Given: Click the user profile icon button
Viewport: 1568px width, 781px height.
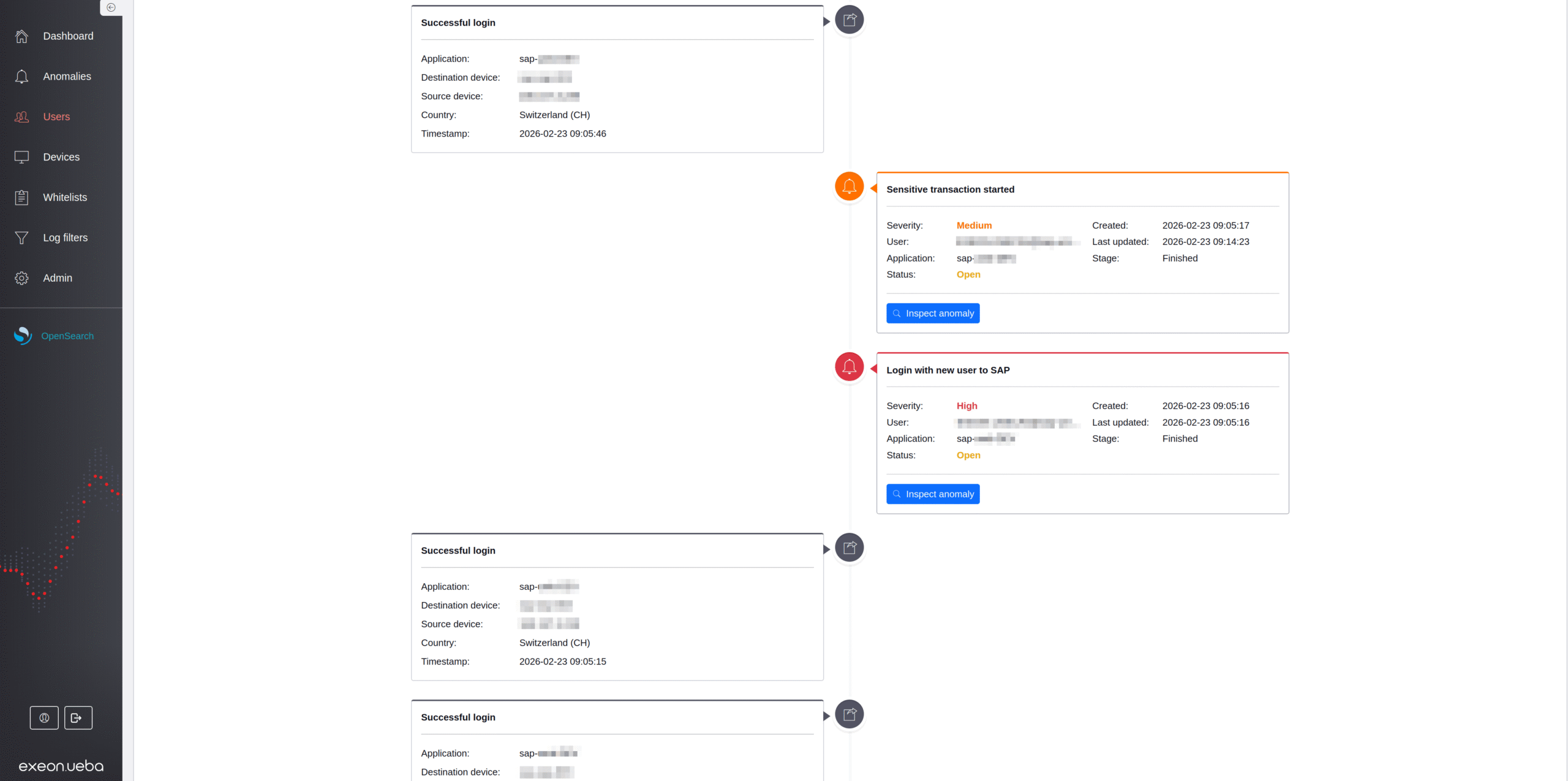Looking at the screenshot, I should (44, 718).
